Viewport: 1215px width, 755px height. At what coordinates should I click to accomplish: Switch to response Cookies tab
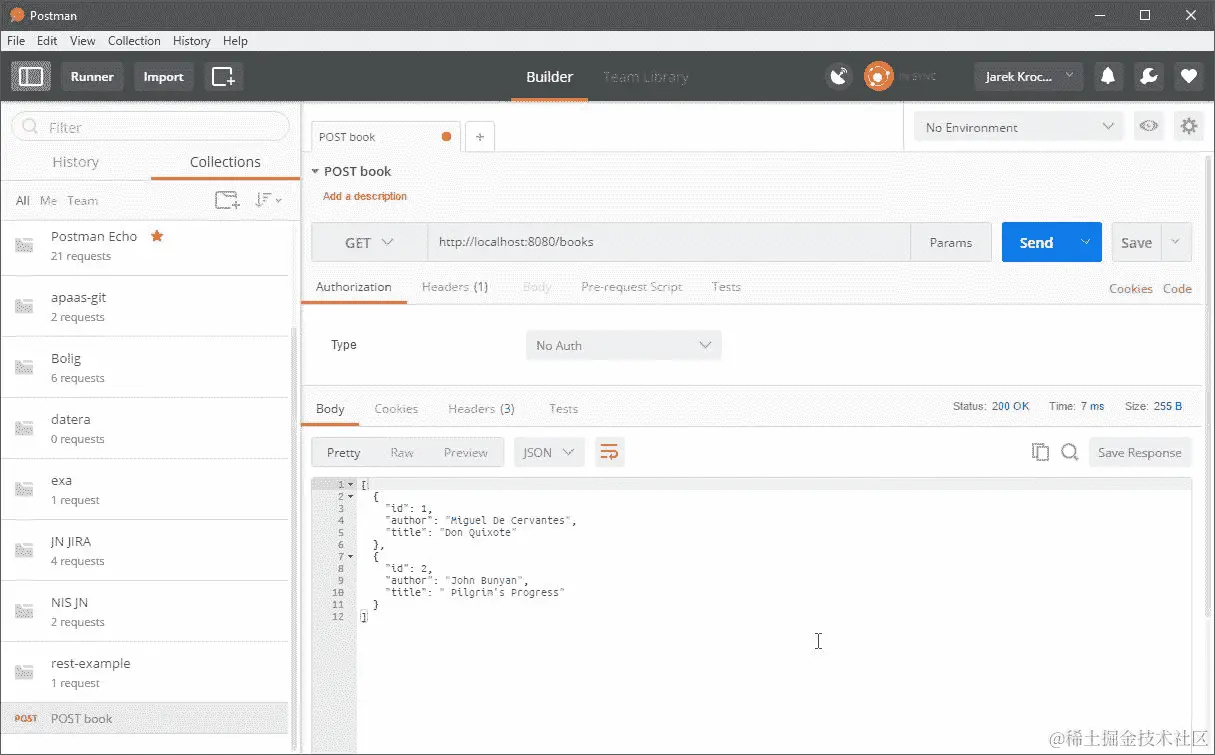point(396,409)
